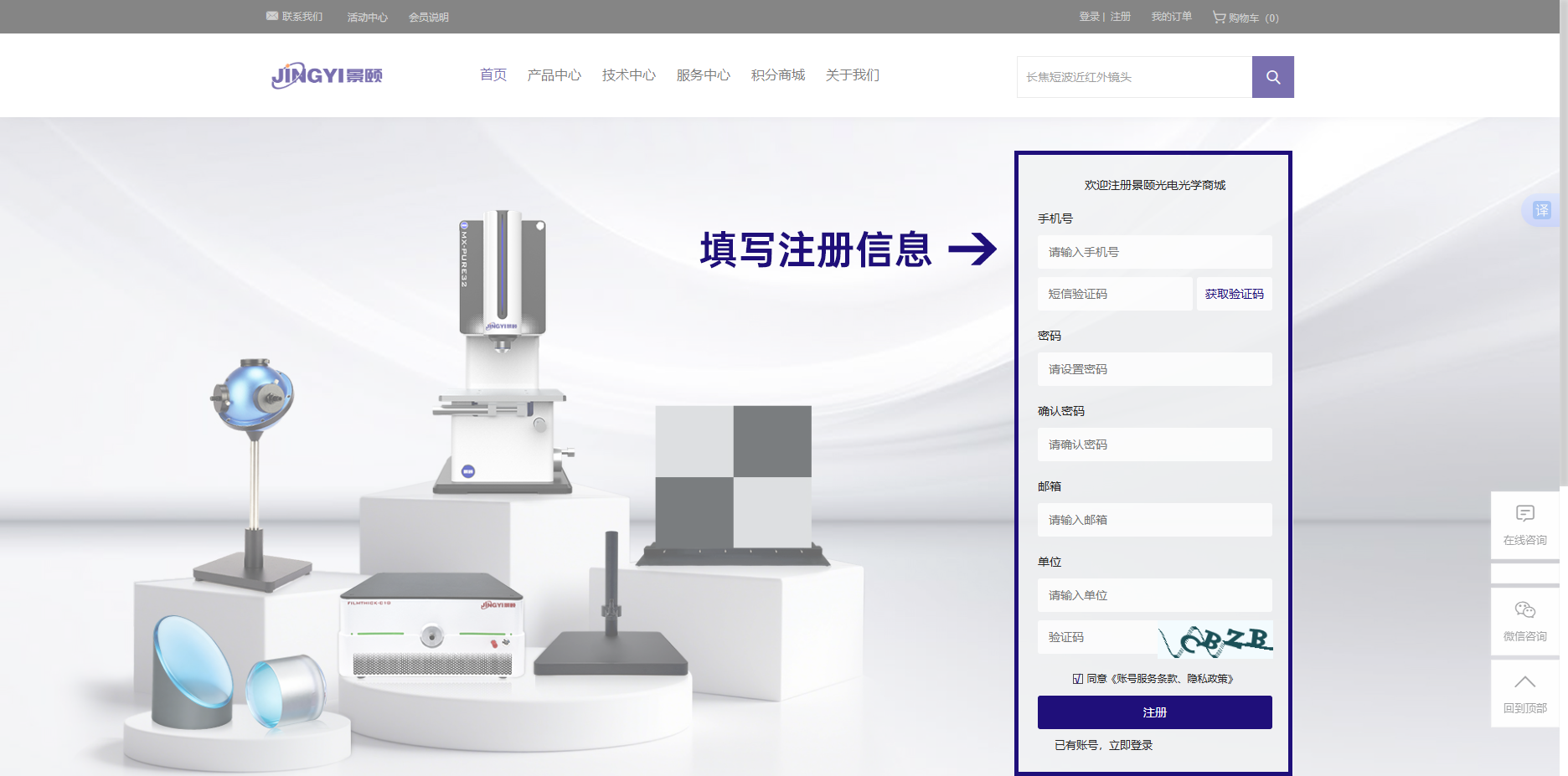Click the email input field
1568x776 pixels.
(x=1154, y=520)
